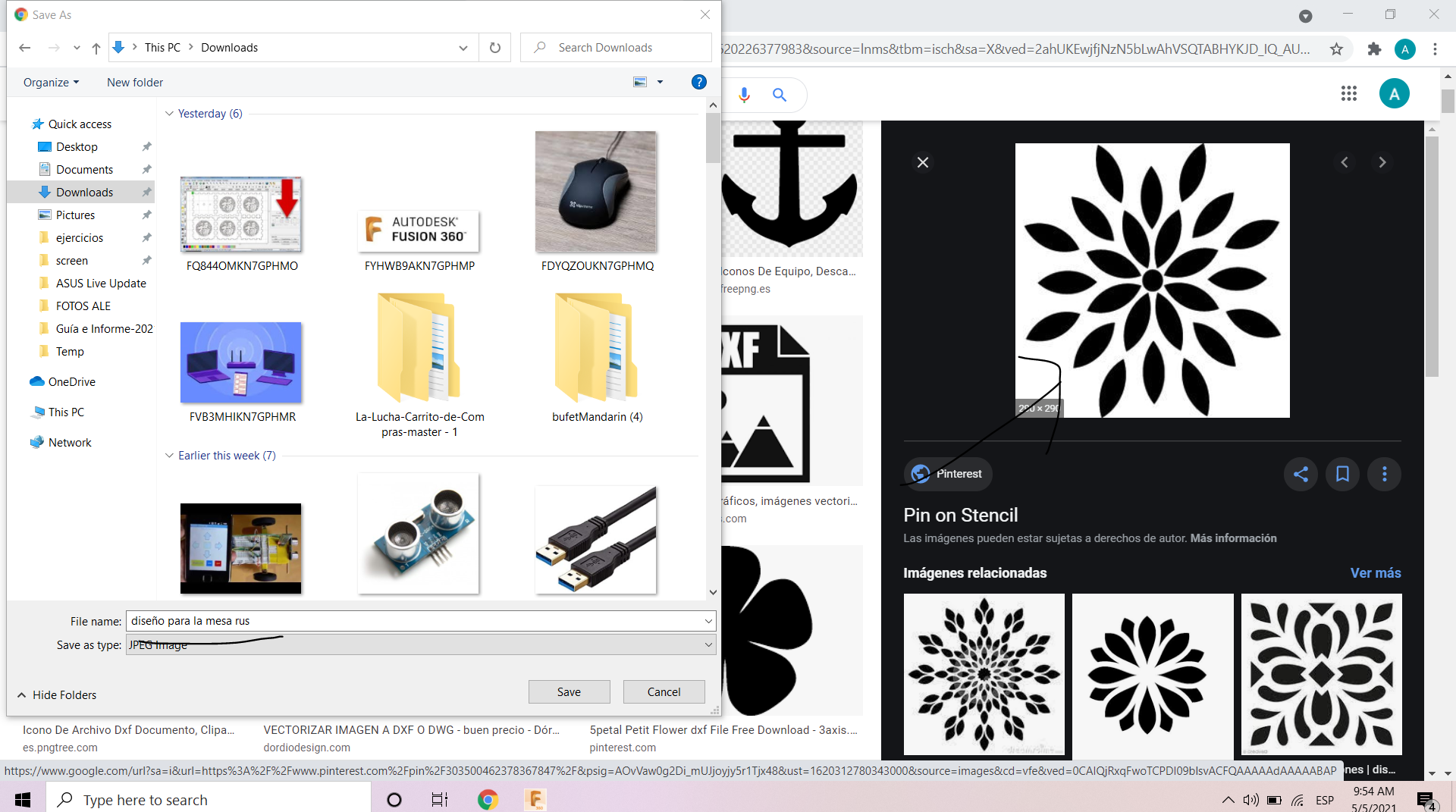Open Documents in the sidebar

(84, 169)
